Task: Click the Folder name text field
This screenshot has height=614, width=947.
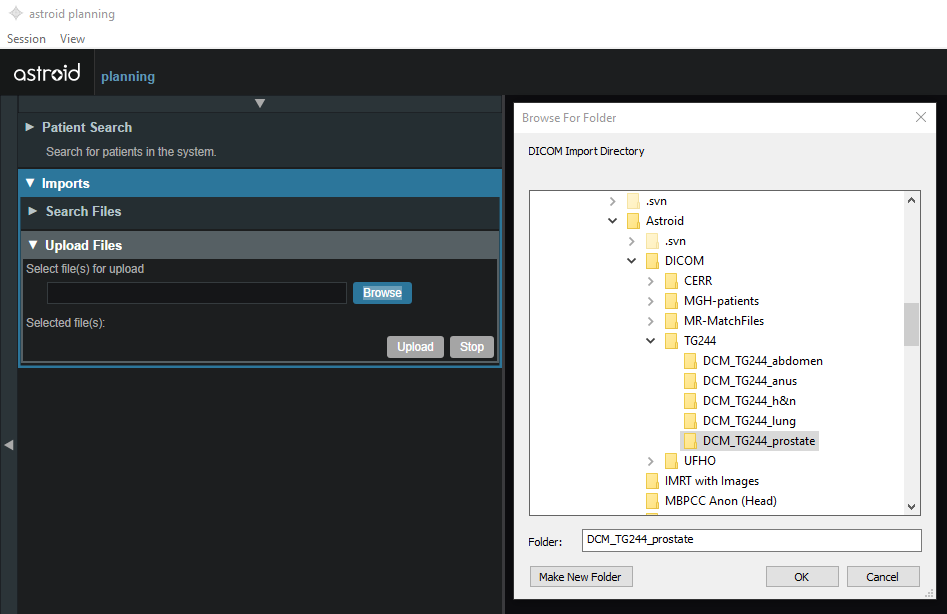Action: tap(750, 540)
